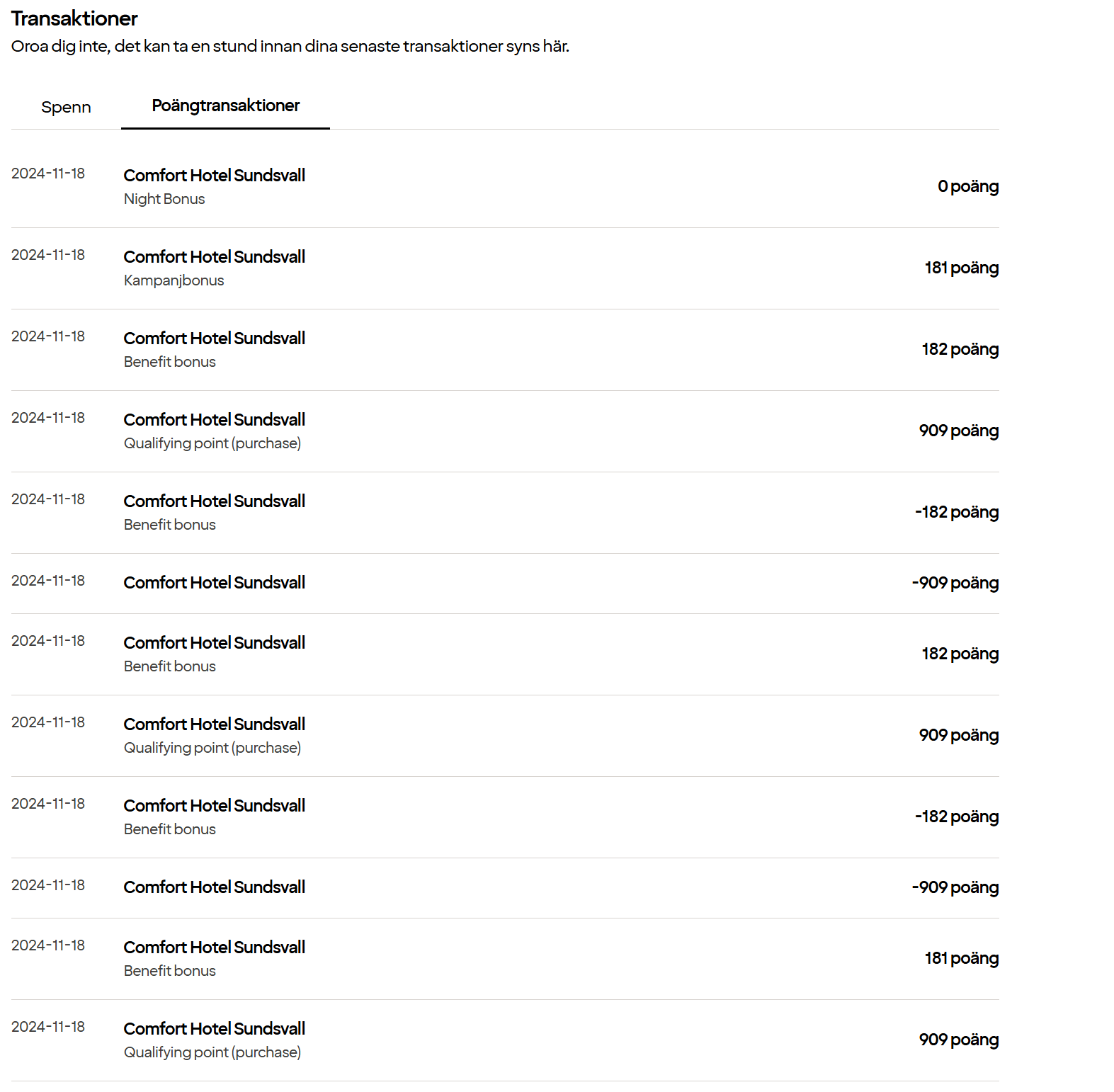Click the second -182 poäng amount
The image size is (1114, 1092).
coord(956,817)
